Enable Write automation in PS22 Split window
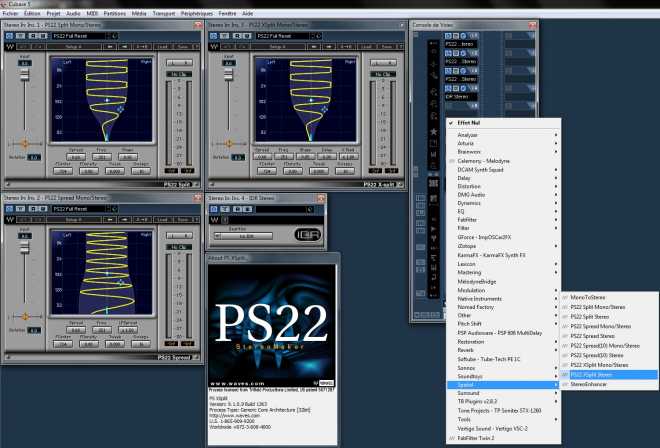Screen dimensions: 660x448 tap(43, 36)
